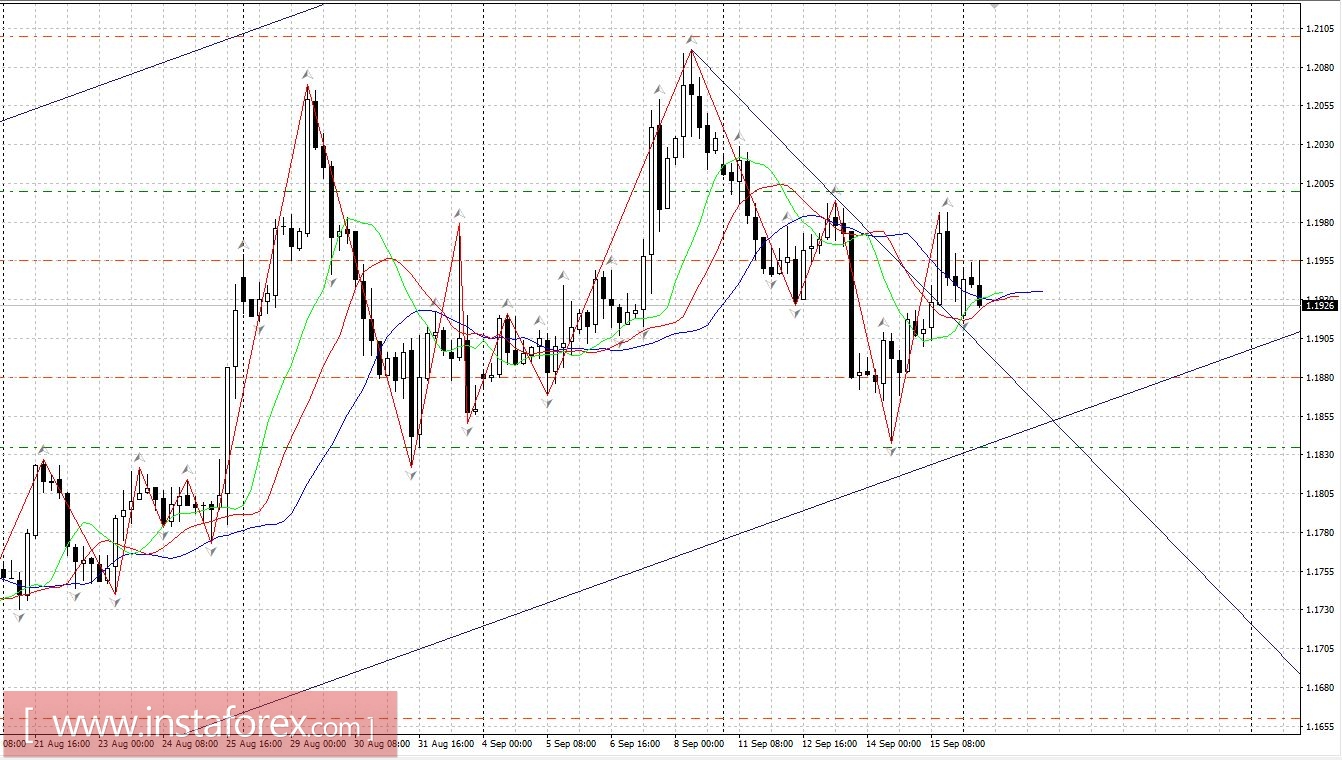Select the 1.2105 price axis label

pos(1321,29)
